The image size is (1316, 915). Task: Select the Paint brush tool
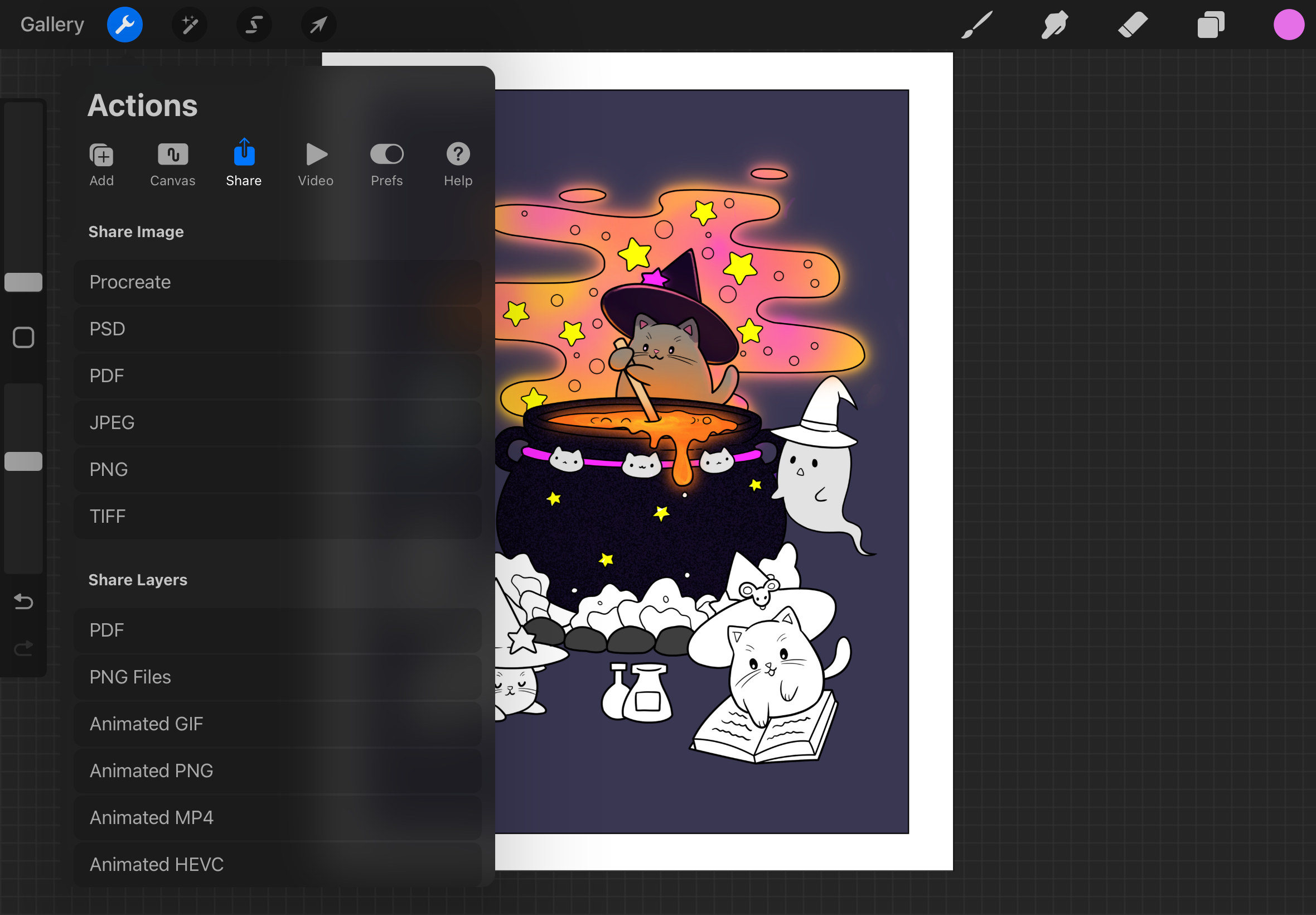pyautogui.click(x=976, y=25)
